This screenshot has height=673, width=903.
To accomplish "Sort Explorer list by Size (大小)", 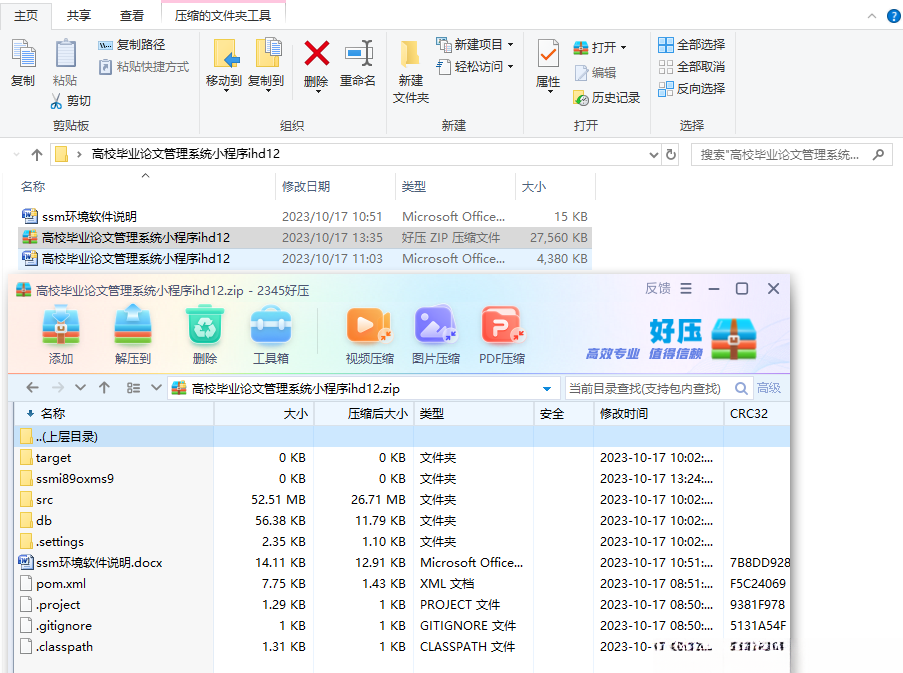I will click(x=533, y=187).
